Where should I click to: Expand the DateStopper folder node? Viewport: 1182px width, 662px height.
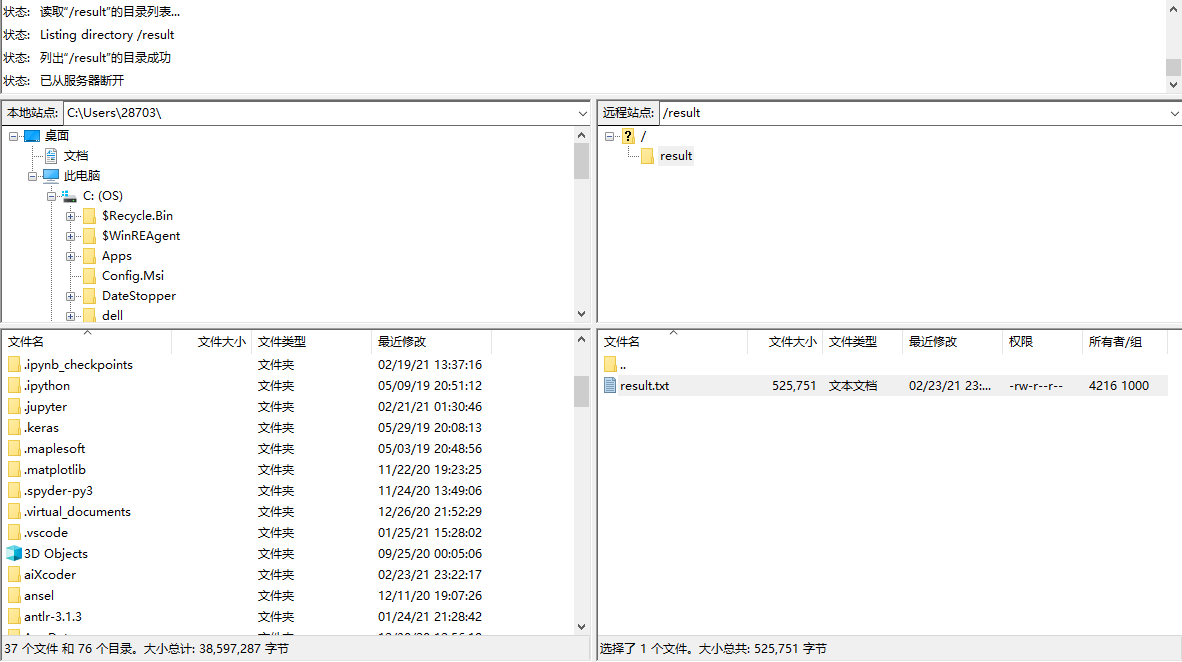click(x=70, y=296)
